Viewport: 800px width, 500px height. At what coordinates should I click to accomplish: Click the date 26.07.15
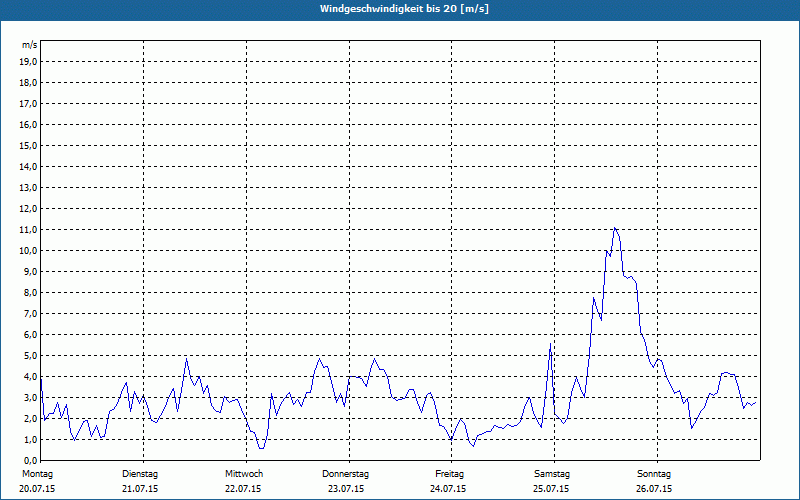tap(654, 489)
